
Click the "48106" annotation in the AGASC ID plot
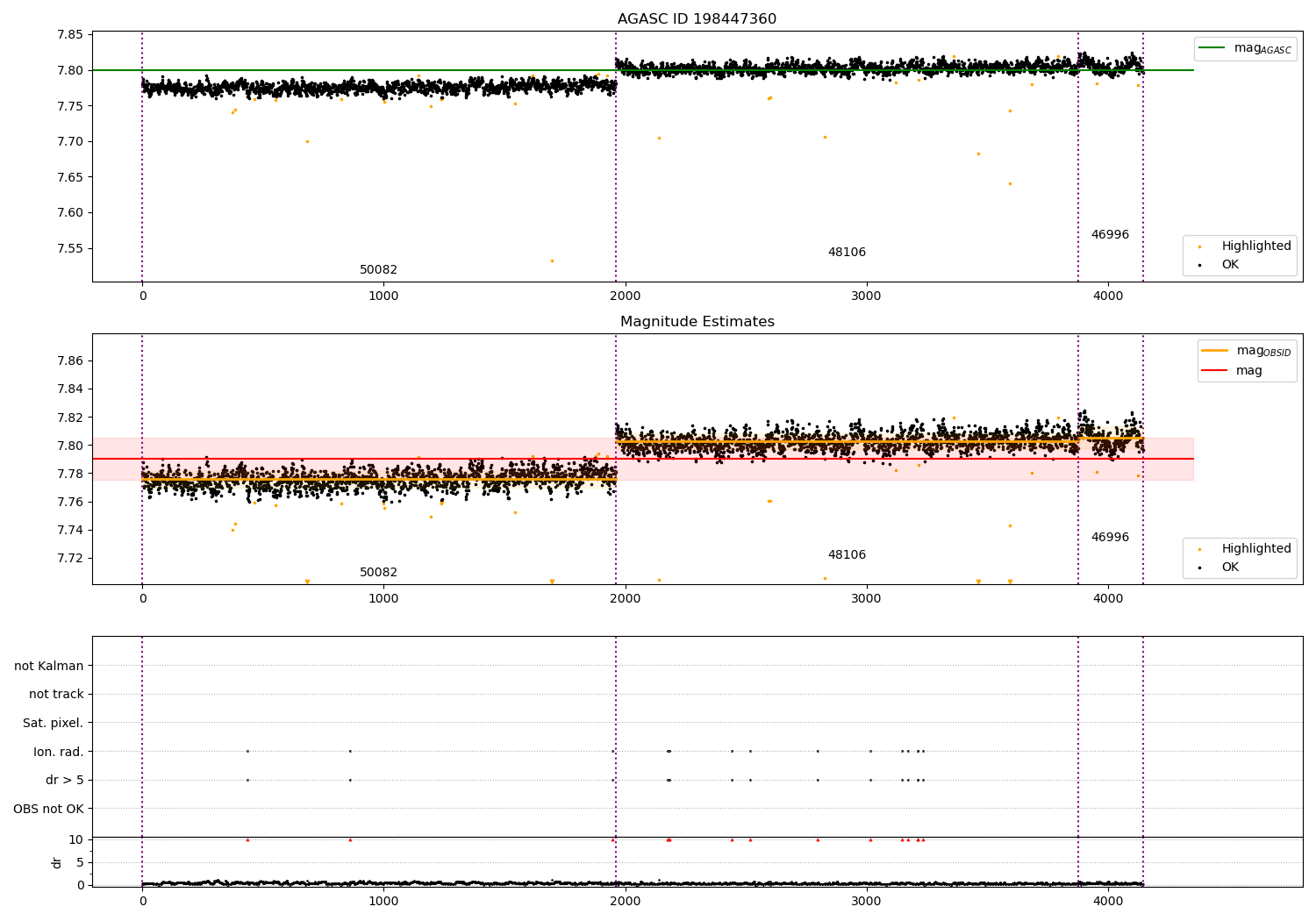pyautogui.click(x=847, y=253)
